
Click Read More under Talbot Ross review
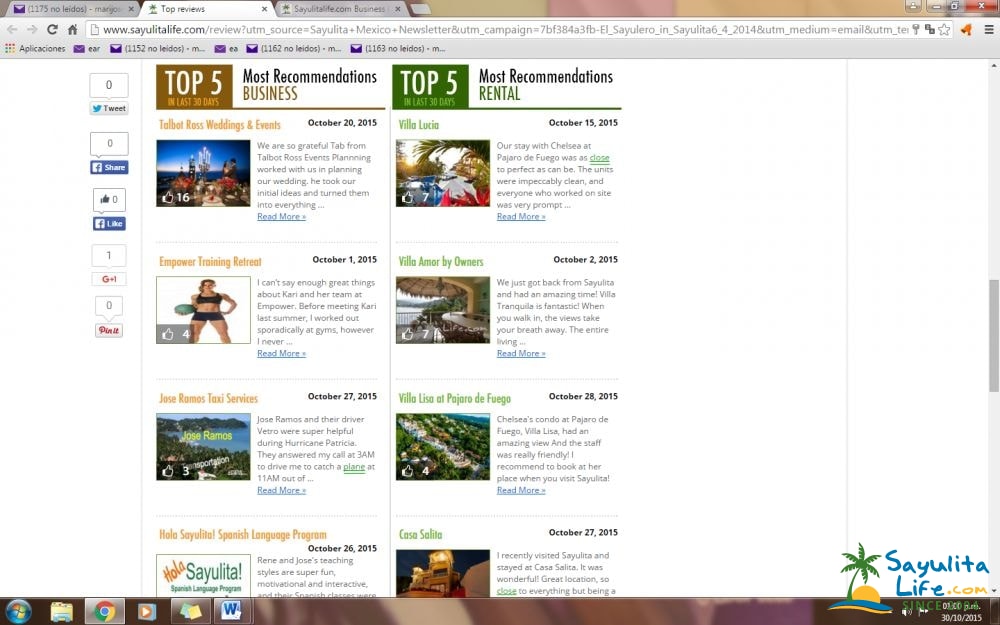tap(281, 217)
